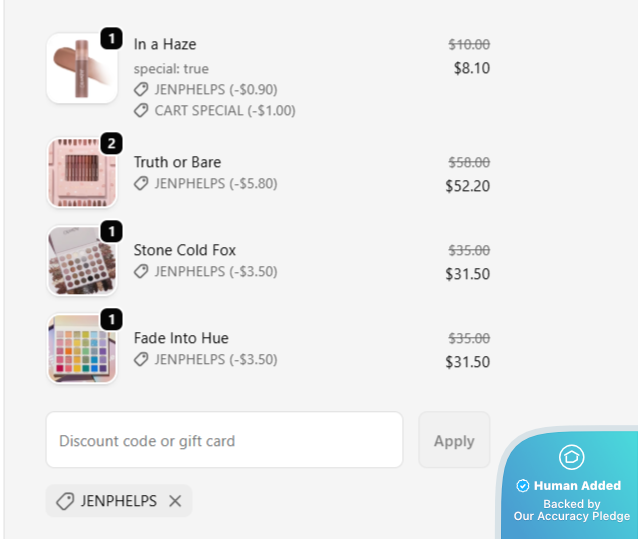
Task: Click the Truth or Bare product thumbnail
Action: tap(81, 173)
